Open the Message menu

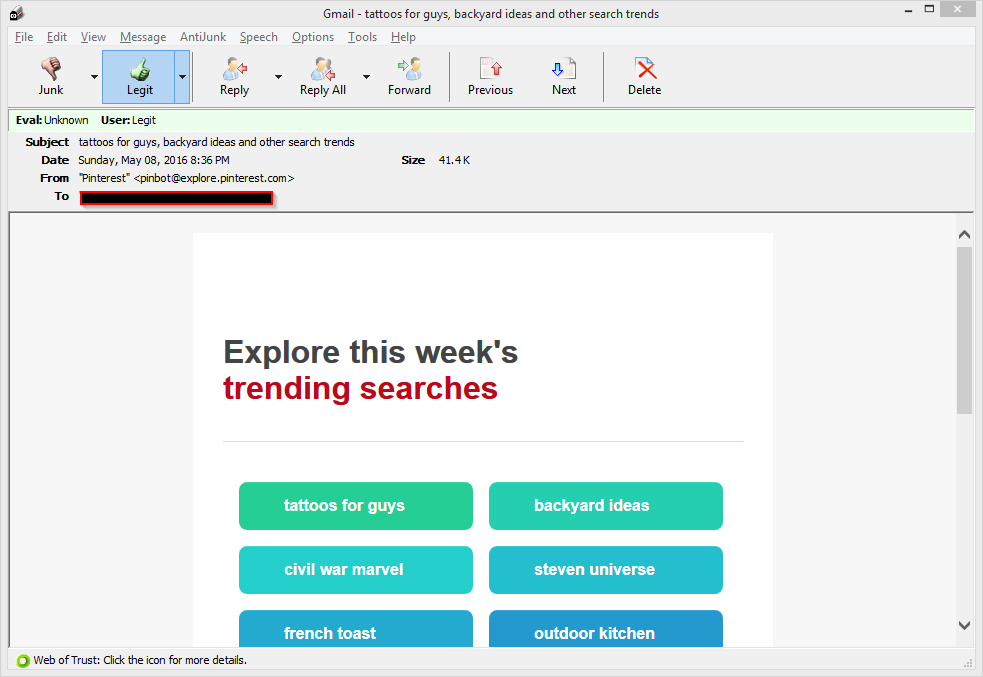(143, 37)
